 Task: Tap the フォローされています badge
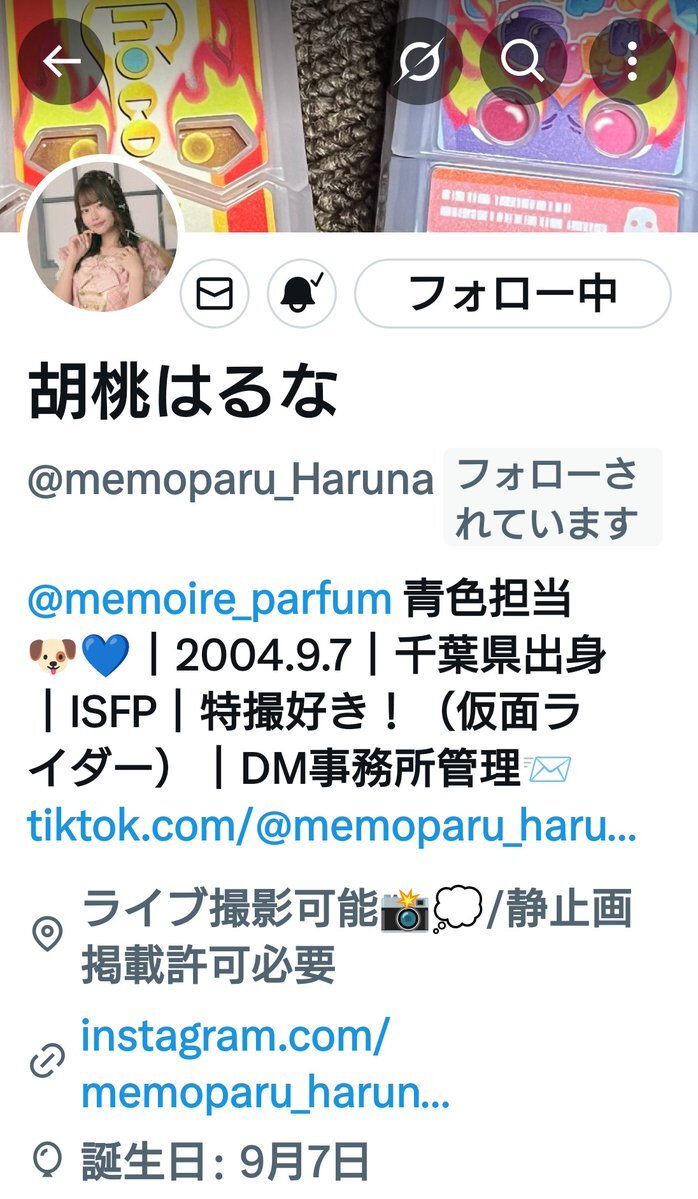553,497
